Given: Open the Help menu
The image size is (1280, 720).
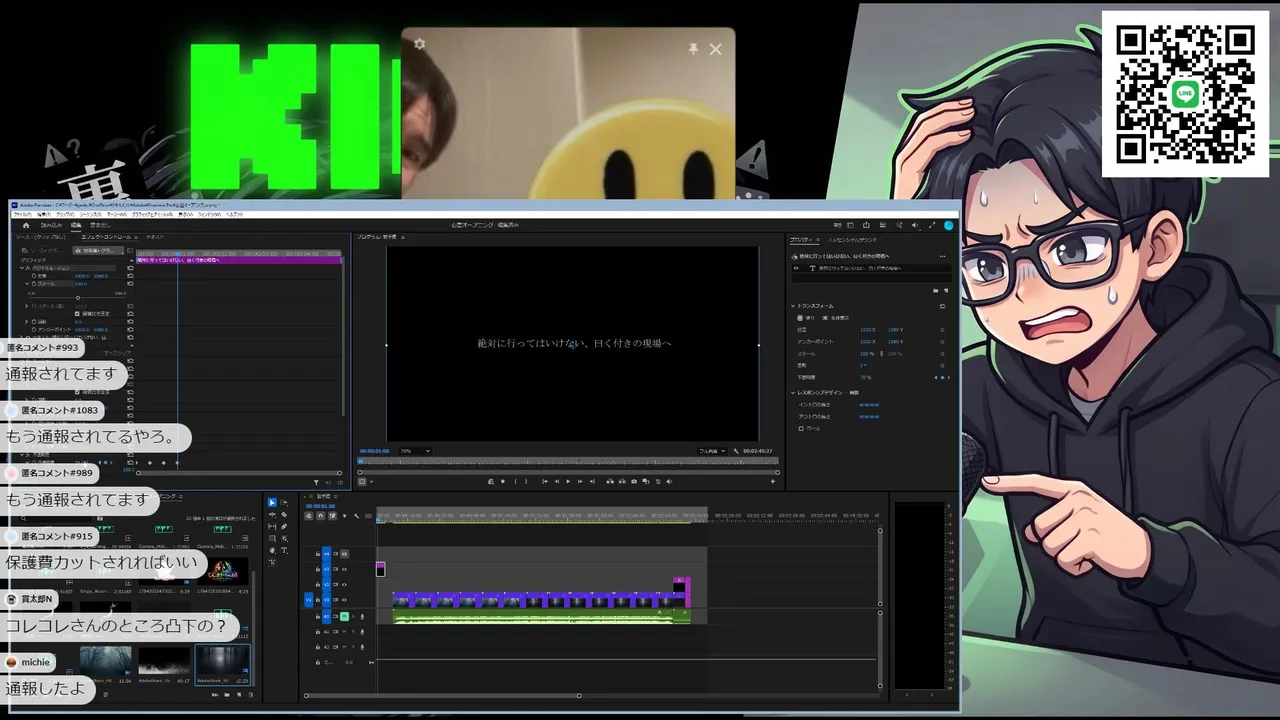Looking at the screenshot, I should 234,214.
